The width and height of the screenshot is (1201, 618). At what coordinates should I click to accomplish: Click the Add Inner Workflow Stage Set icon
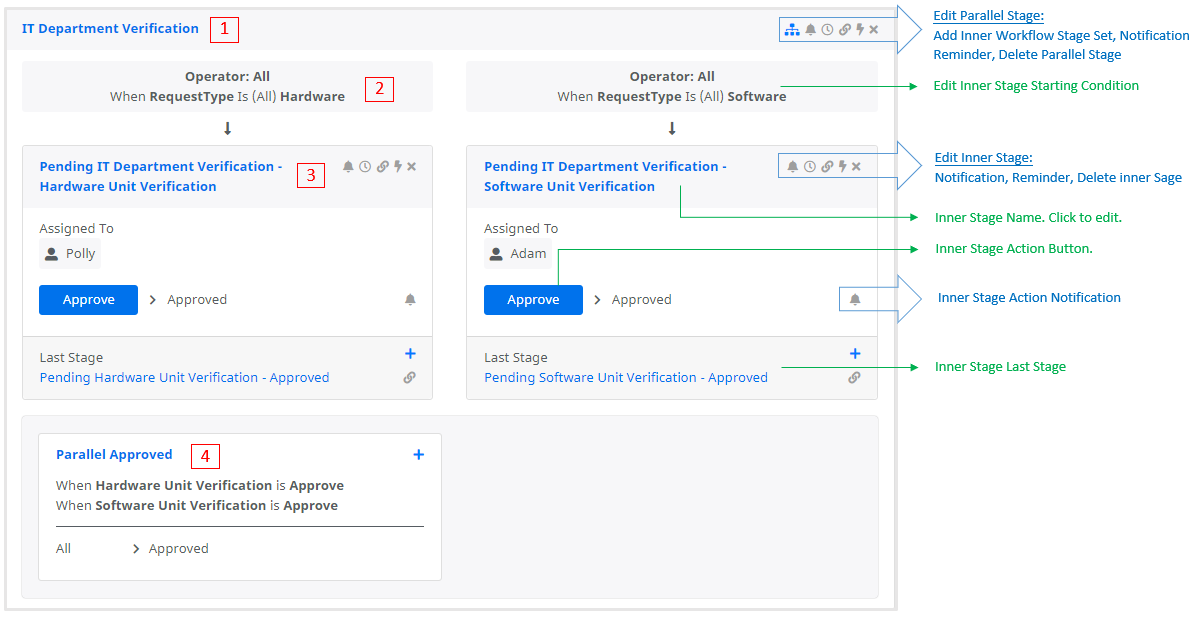(792, 30)
